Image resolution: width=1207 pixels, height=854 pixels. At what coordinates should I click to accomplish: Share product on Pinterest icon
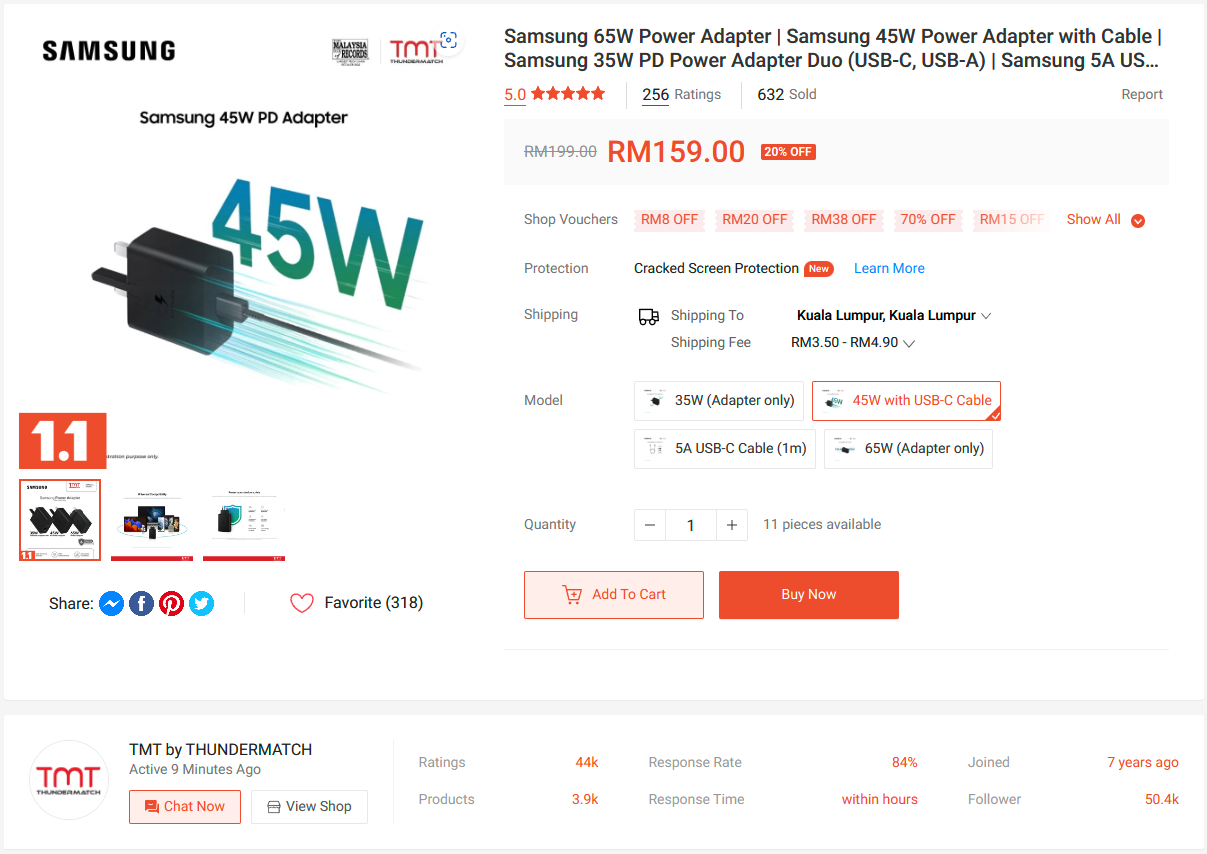pos(171,603)
